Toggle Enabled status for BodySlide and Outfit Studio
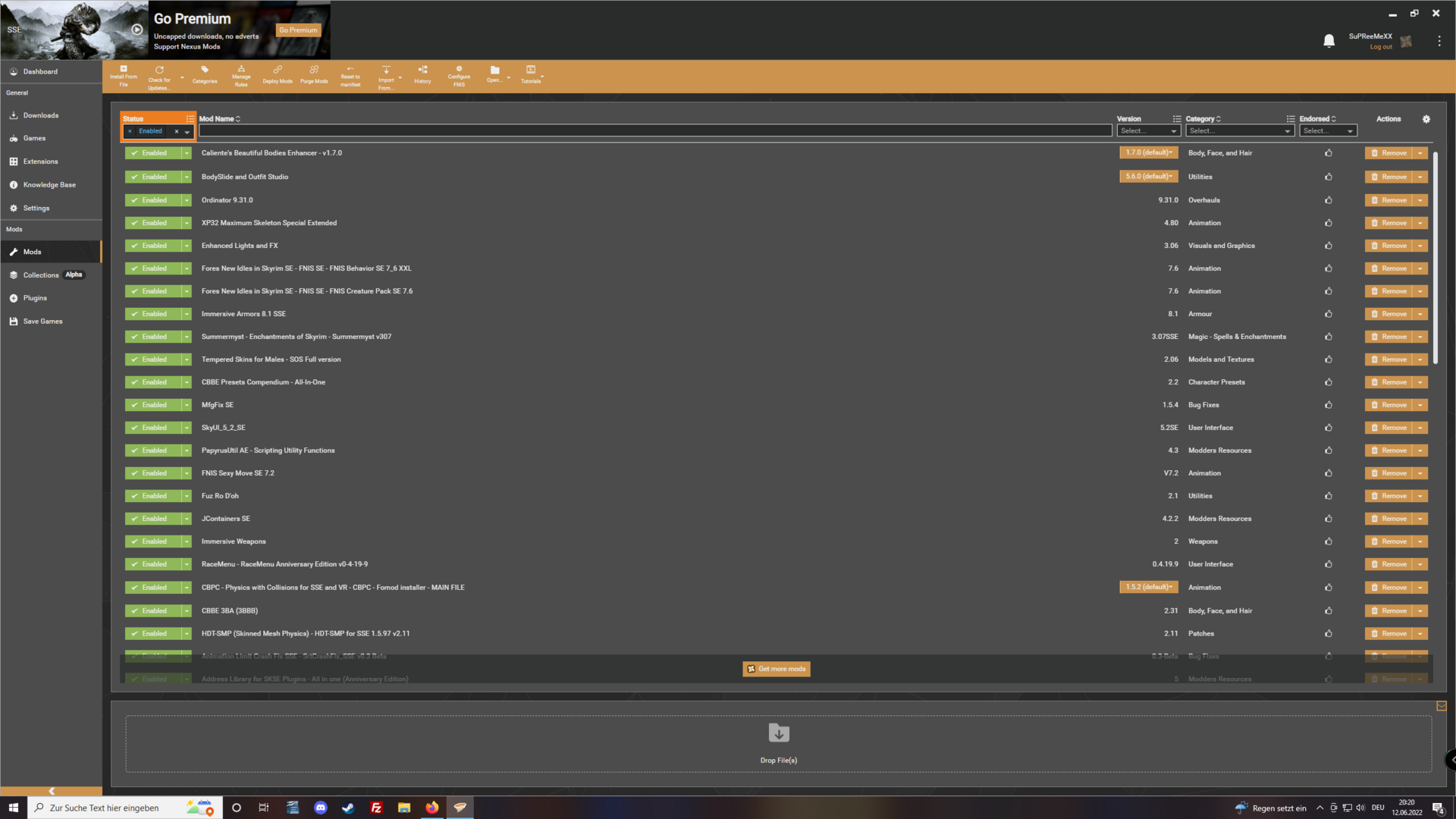Image resolution: width=1456 pixels, height=819 pixels. [153, 177]
